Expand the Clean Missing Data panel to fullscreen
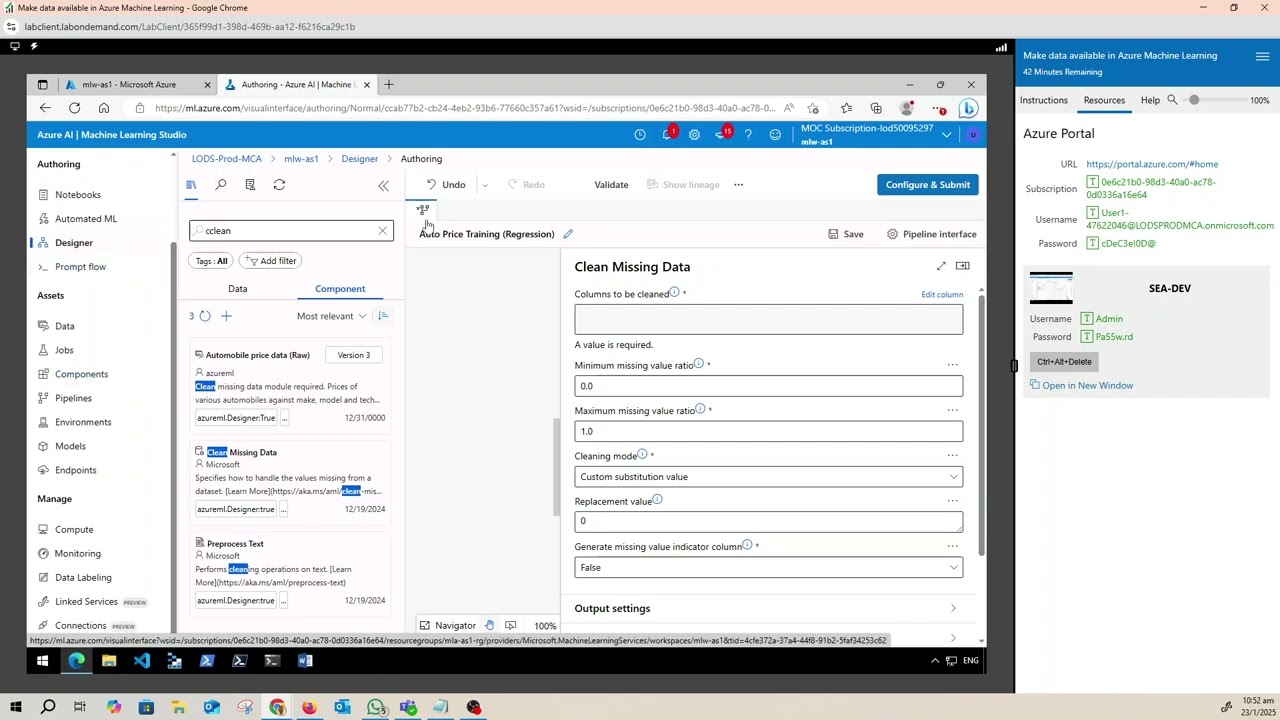This screenshot has width=1280, height=720. pos(941,266)
